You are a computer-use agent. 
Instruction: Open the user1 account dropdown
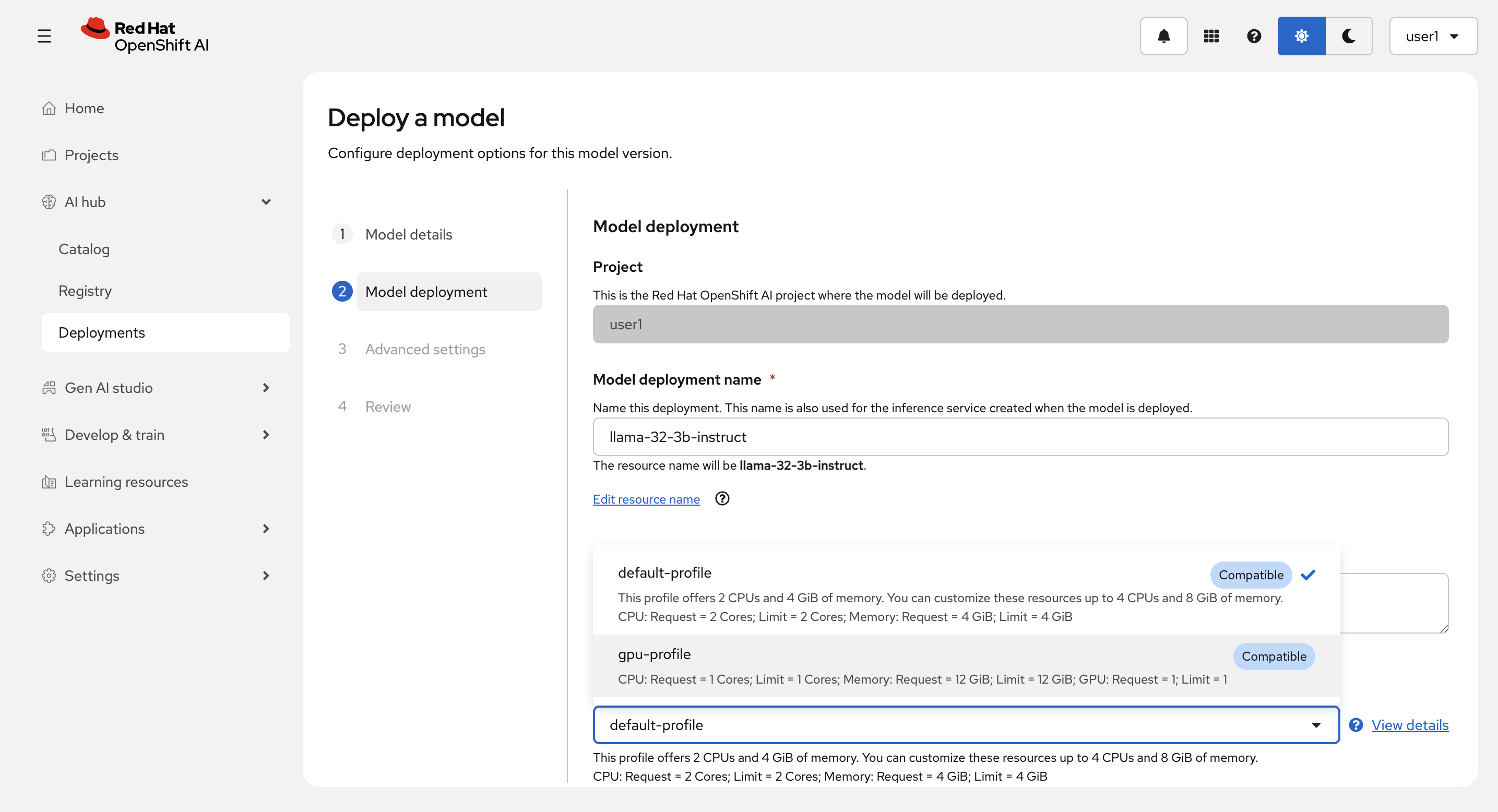(1432, 36)
